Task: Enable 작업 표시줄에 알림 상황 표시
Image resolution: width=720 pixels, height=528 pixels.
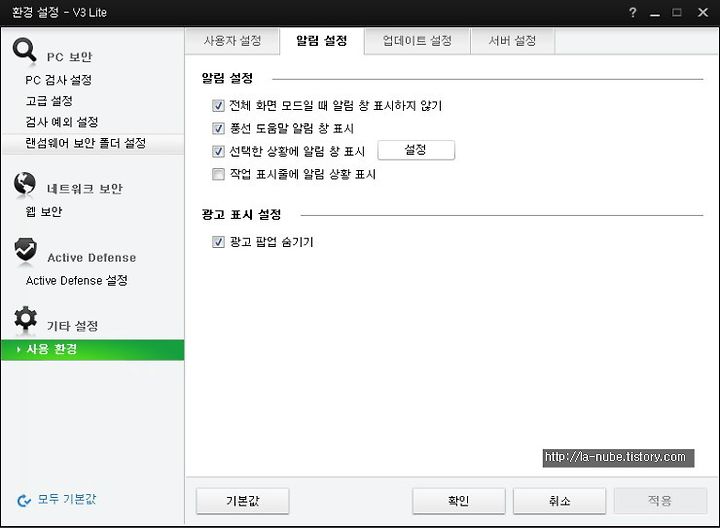Action: pyautogui.click(x=218, y=174)
